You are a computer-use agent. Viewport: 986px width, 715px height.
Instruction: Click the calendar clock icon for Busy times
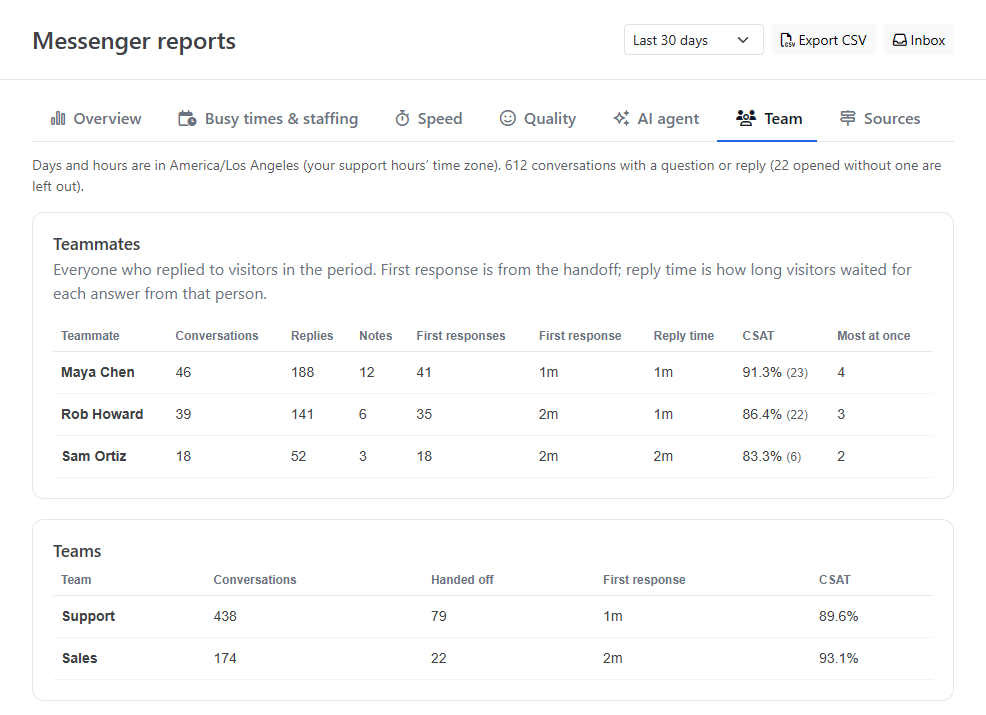(x=187, y=118)
